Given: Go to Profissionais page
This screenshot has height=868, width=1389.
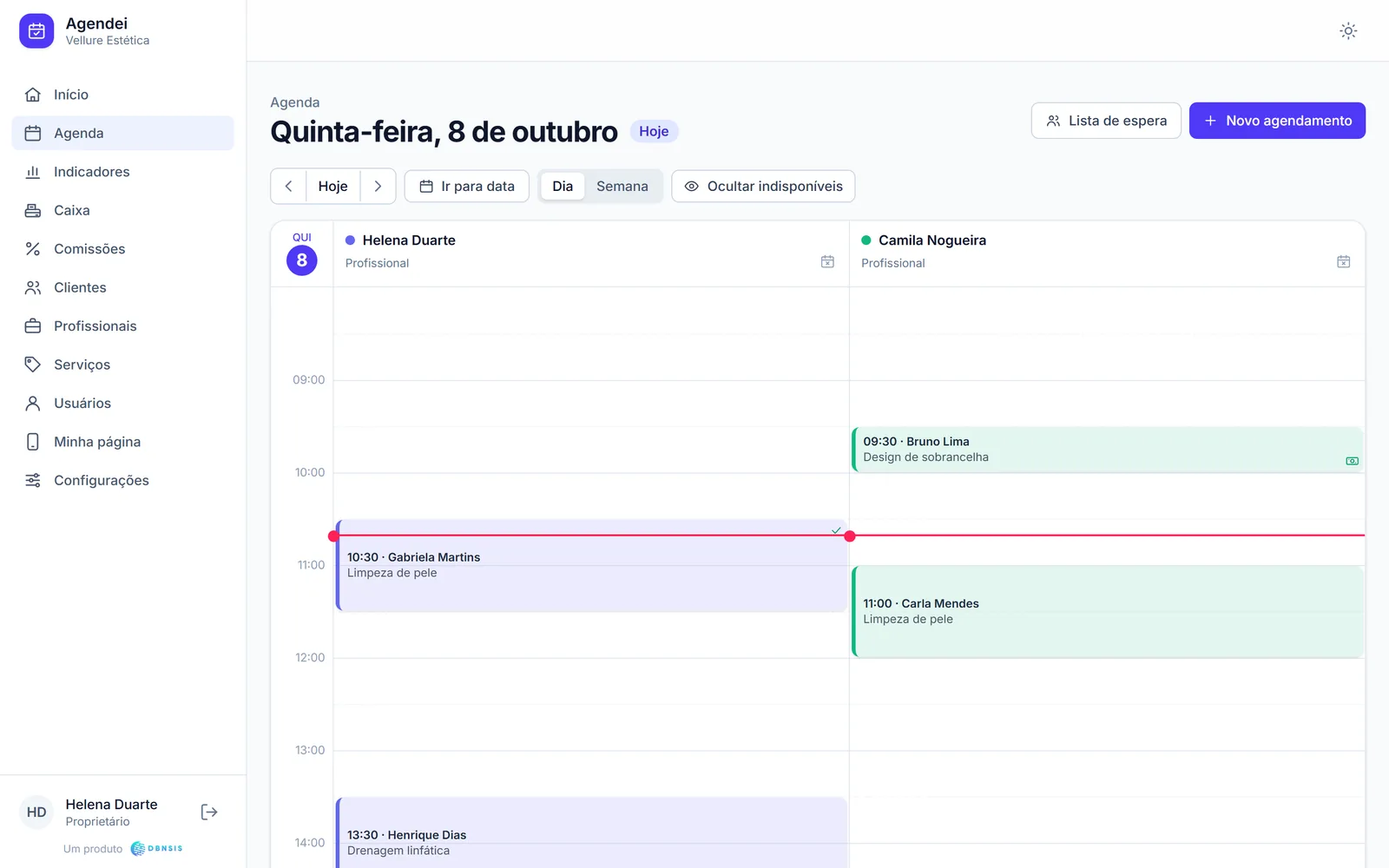Looking at the screenshot, I should pos(122,326).
